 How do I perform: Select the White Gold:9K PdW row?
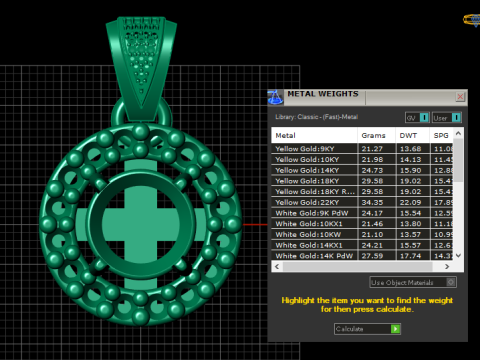[362, 213]
